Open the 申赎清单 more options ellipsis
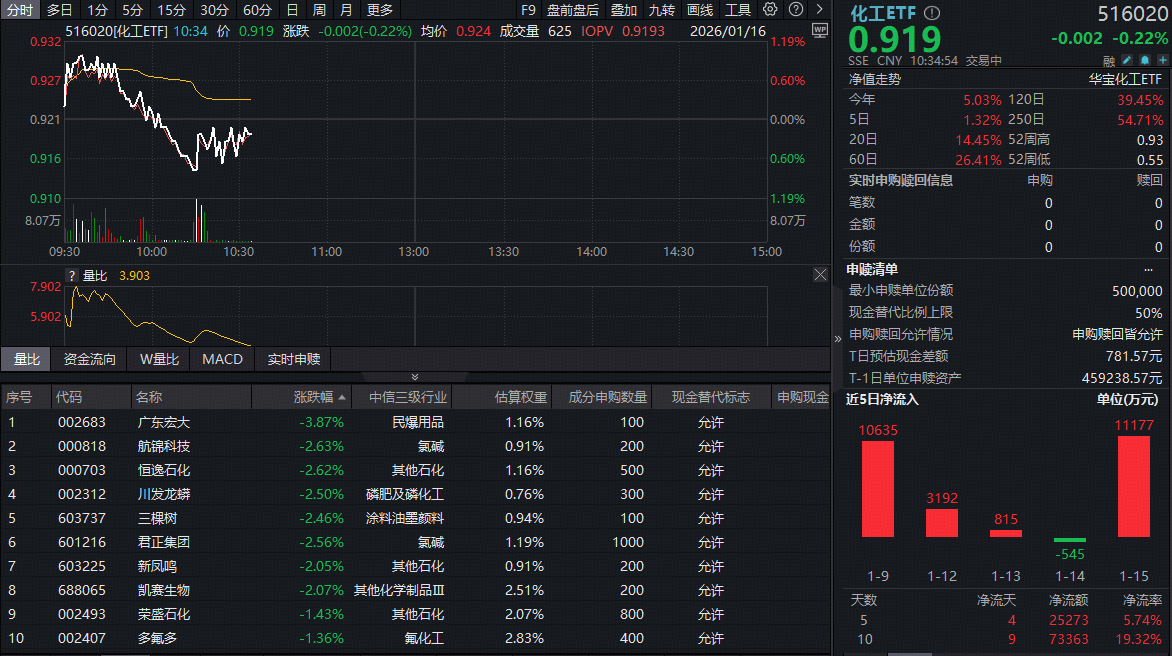This screenshot has height=656, width=1172. (1148, 269)
